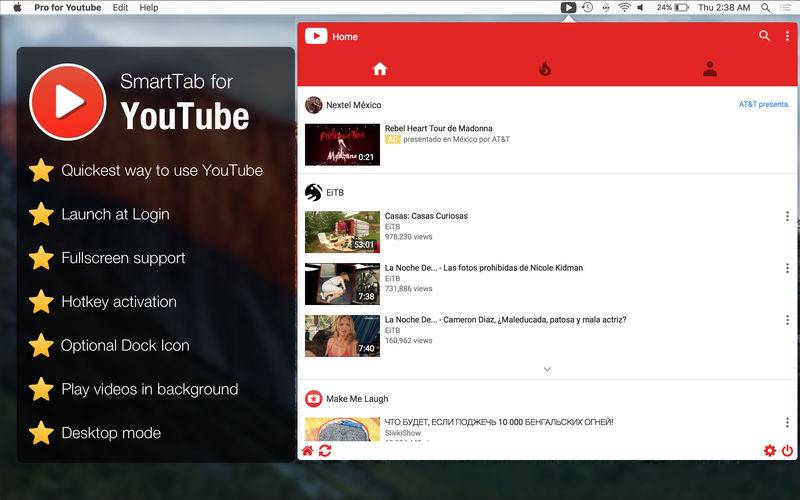Click the volume speaker menu bar icon
800x500 pixels.
pos(640,7)
